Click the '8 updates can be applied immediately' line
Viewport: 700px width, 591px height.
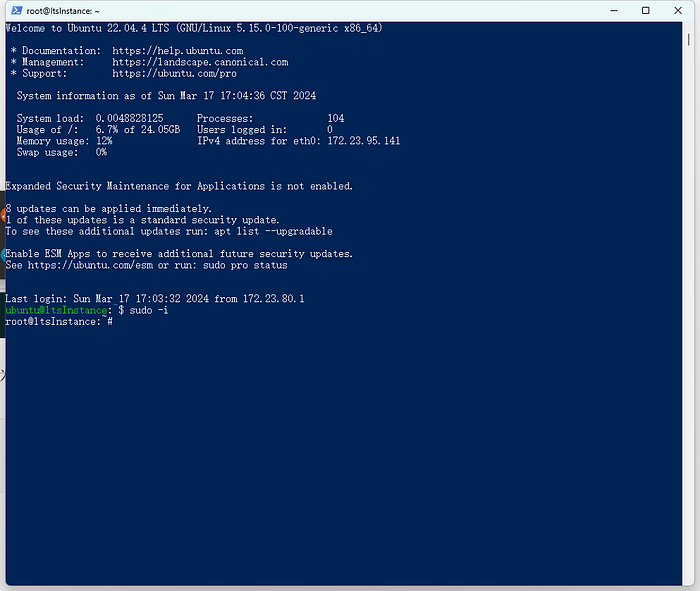[x=108, y=208]
